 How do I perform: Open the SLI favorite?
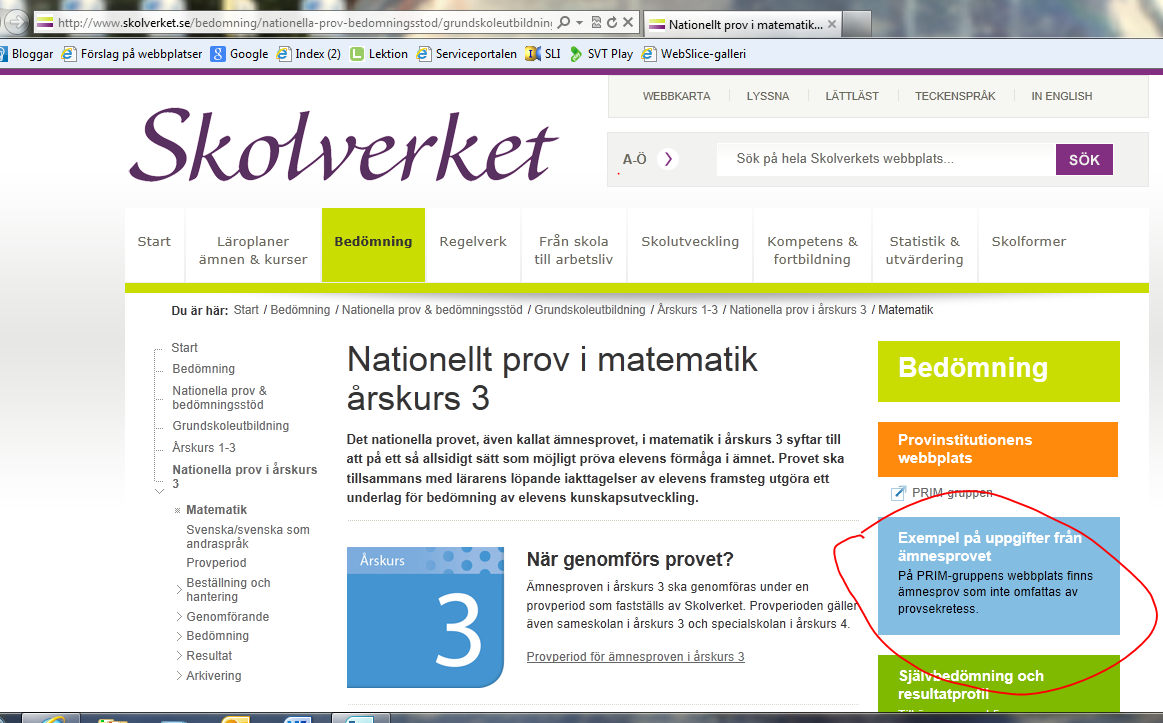[543, 53]
